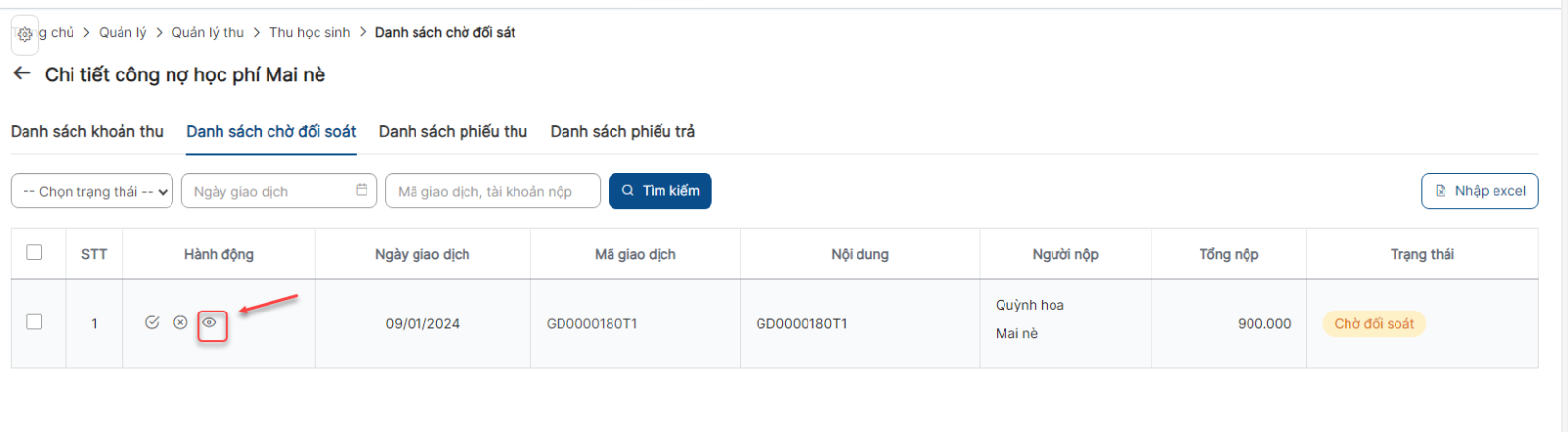Switch to Danh sách phiếu thu tab
Image resolution: width=1568 pixels, height=432 pixels.
click(x=453, y=131)
